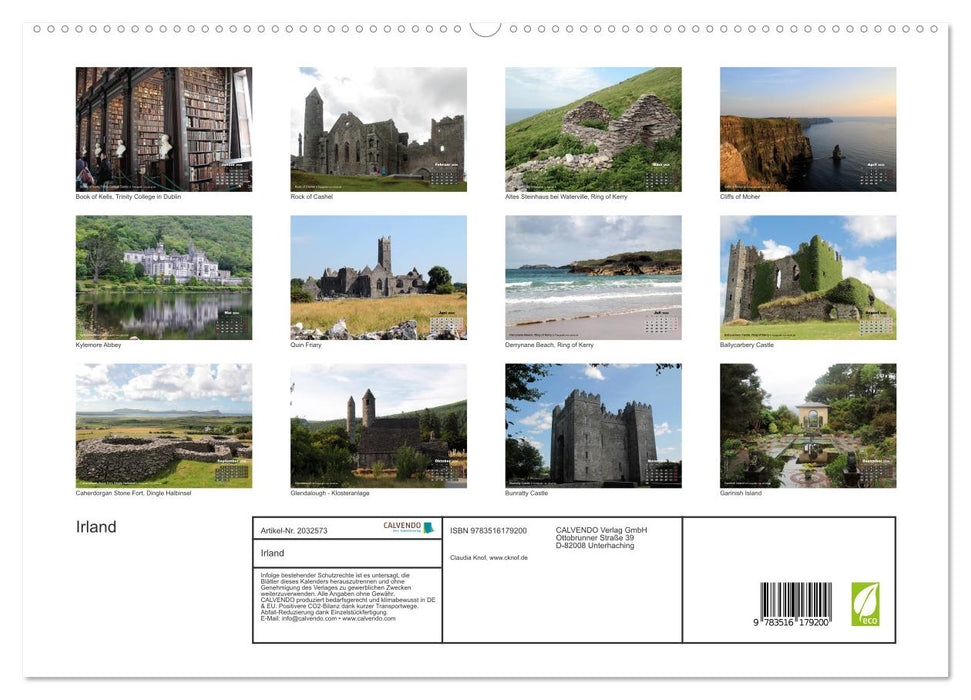The image size is (971, 700).
Task: Select the Garinish Island garden image
Action: pos(807,426)
